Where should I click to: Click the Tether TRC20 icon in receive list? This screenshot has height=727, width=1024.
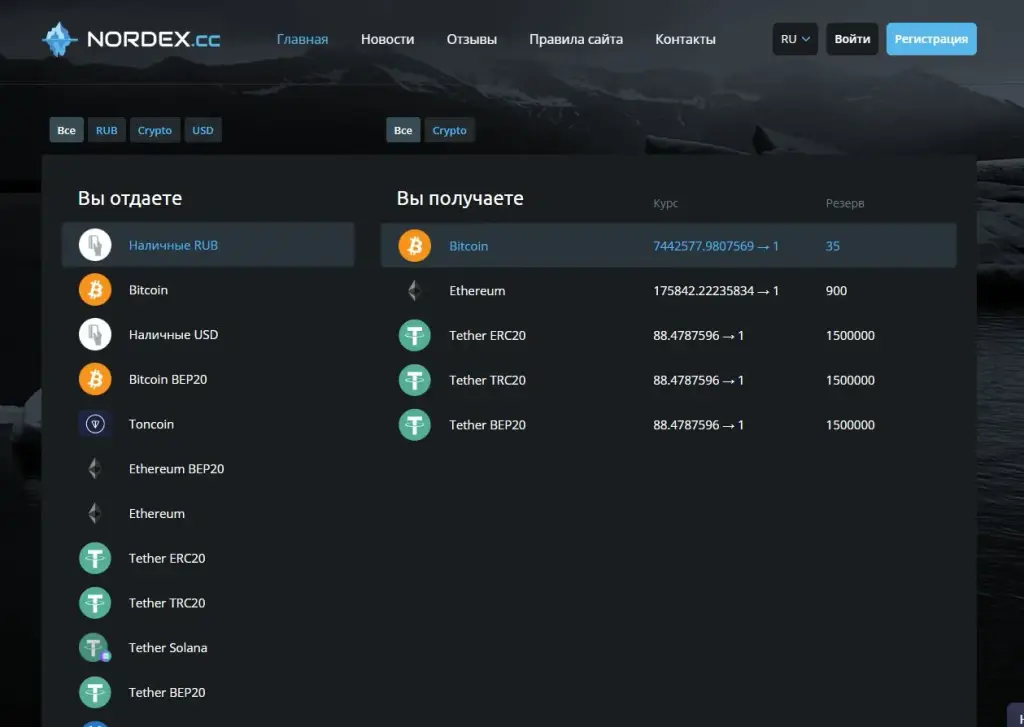tap(415, 380)
